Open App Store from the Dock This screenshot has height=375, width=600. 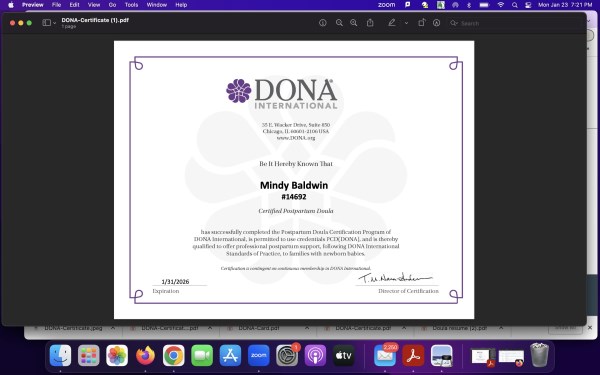point(230,355)
